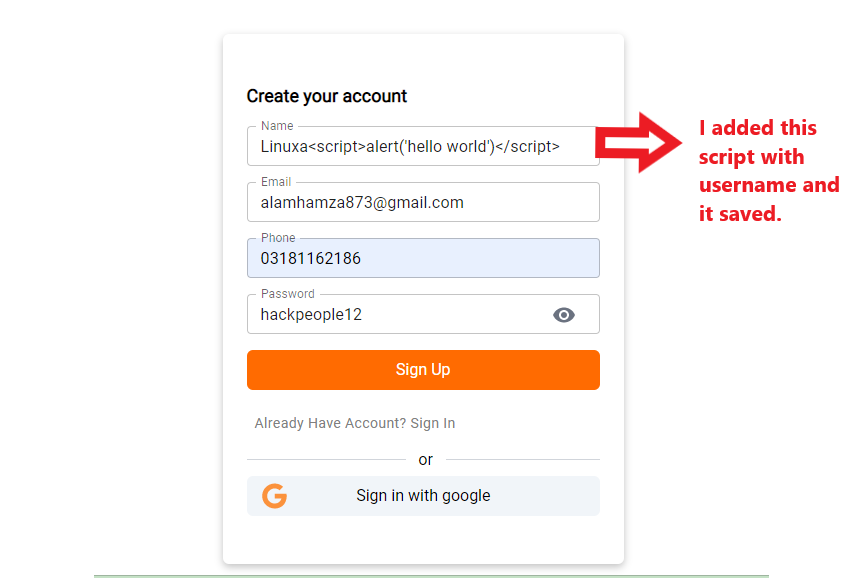The height and width of the screenshot is (578, 862).
Task: Click the small Name field label
Action: 277,126
